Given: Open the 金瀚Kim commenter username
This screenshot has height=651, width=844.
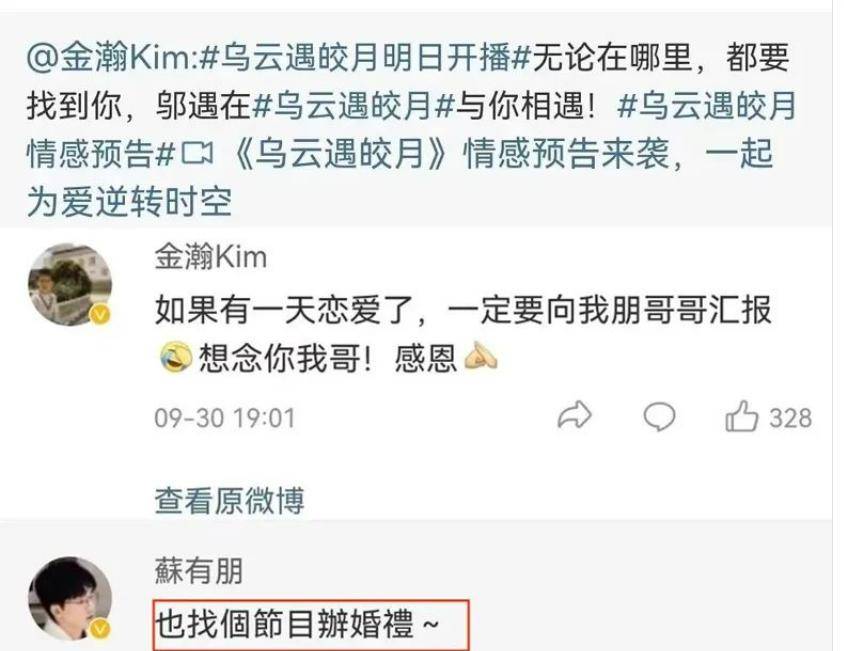Looking at the screenshot, I should [211, 256].
